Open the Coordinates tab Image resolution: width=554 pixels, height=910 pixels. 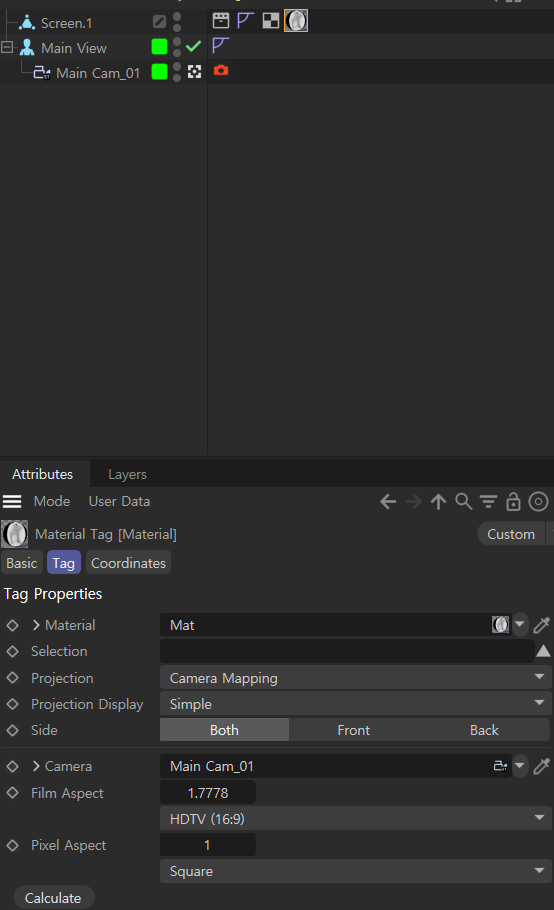click(128, 563)
